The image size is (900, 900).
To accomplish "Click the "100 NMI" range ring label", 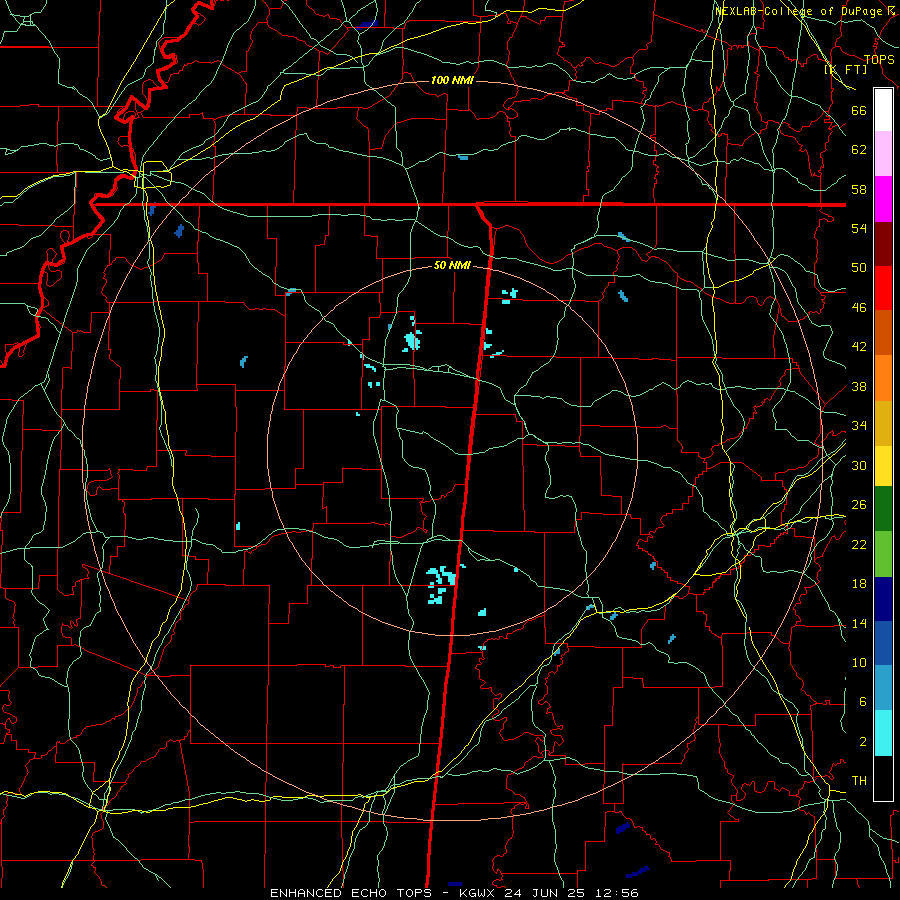I will click(x=452, y=80).
